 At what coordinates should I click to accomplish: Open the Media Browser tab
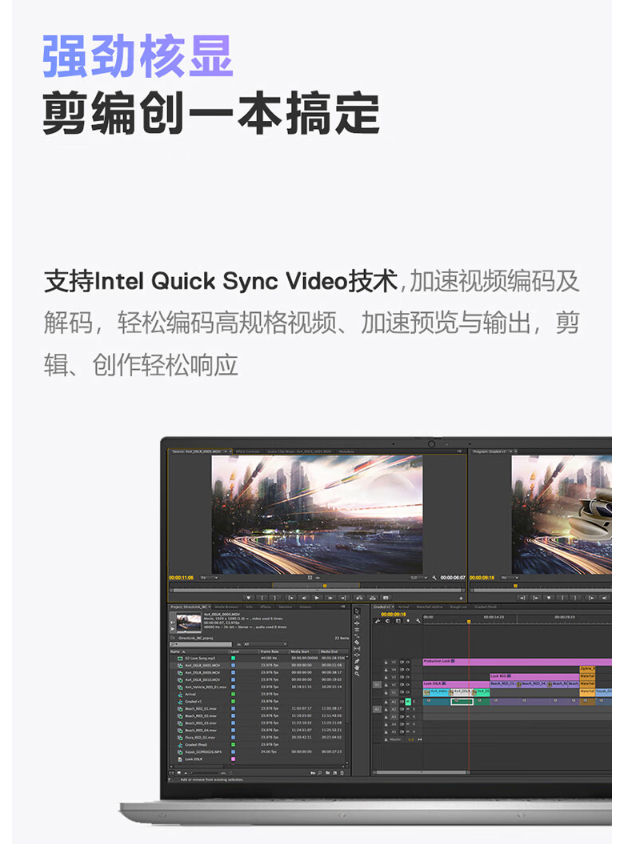pos(226,607)
